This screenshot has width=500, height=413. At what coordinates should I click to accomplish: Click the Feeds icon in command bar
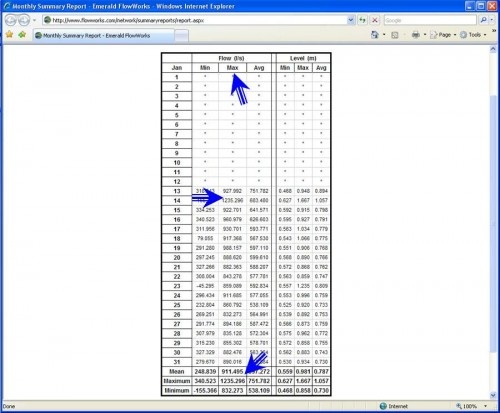(395, 35)
